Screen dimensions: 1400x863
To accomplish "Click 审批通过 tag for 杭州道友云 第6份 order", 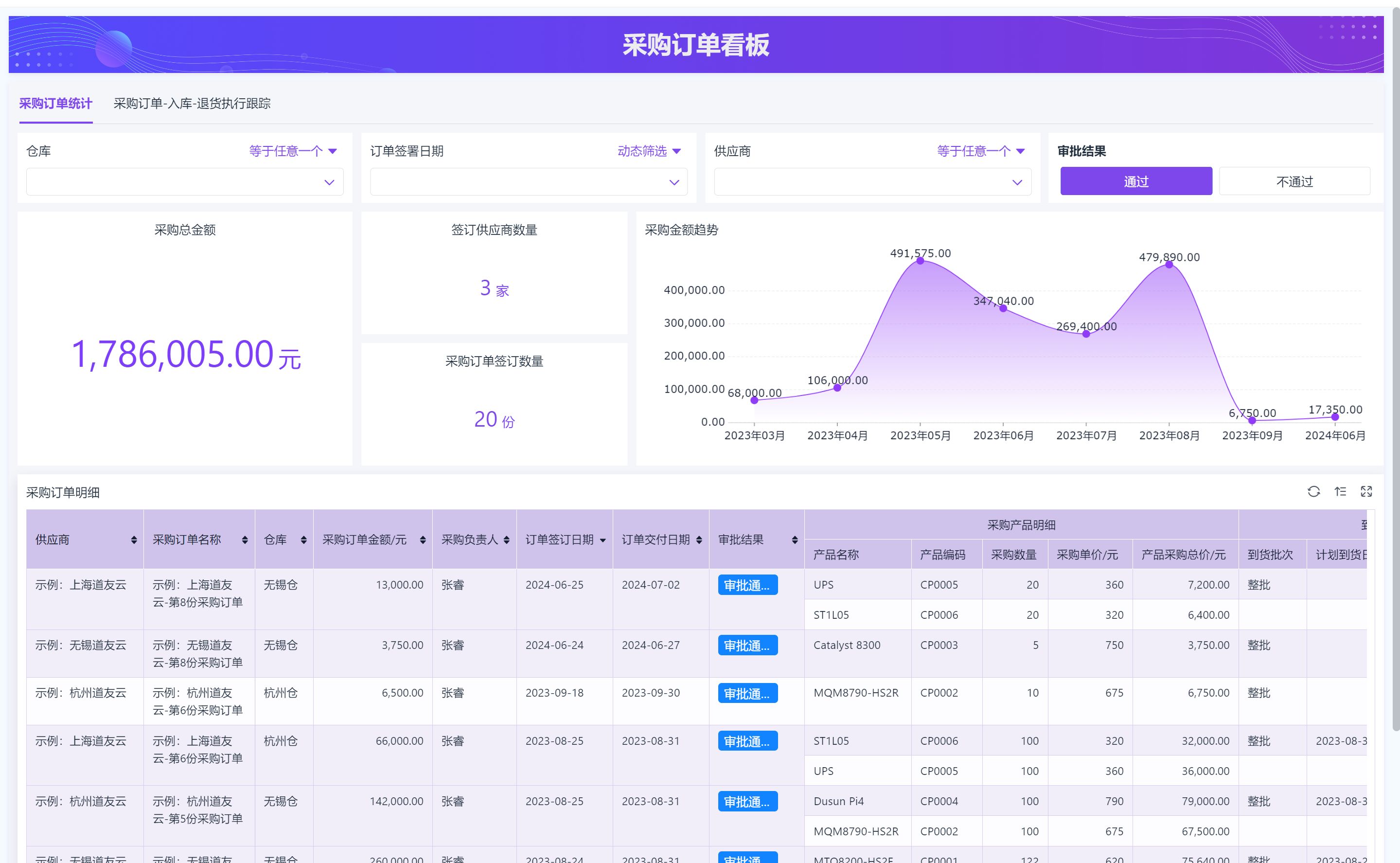I will click(x=747, y=694).
